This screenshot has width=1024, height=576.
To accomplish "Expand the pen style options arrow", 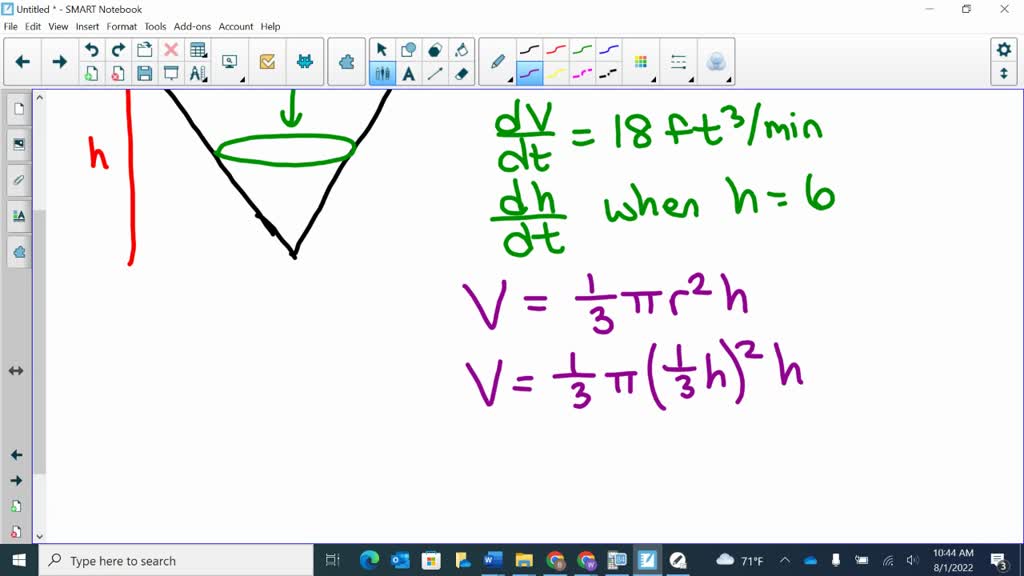I will tap(509, 80).
